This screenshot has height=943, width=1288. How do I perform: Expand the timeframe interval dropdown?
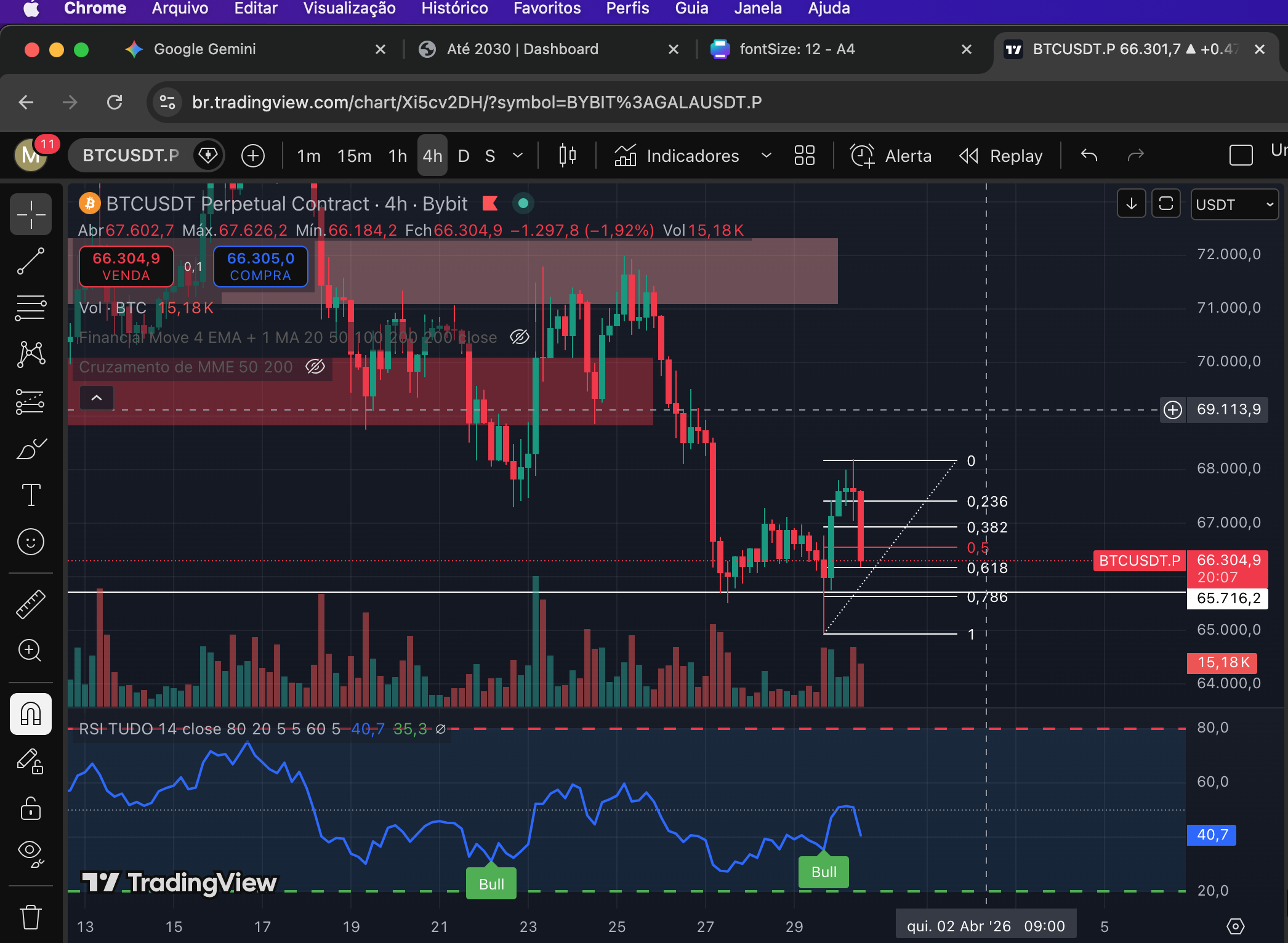pyautogui.click(x=518, y=156)
